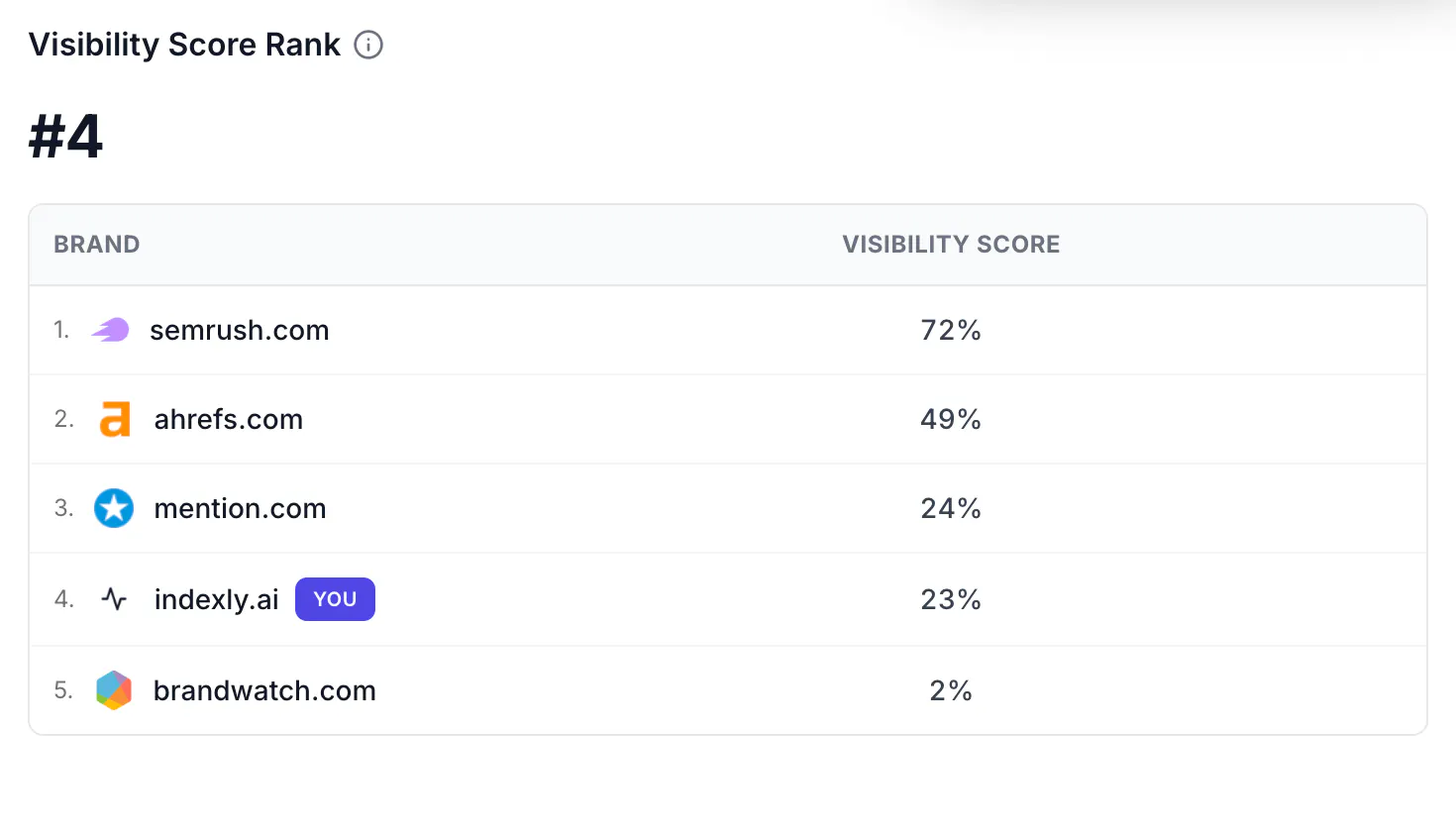
Task: Select the 24% score for mention.com
Action: pos(951,508)
